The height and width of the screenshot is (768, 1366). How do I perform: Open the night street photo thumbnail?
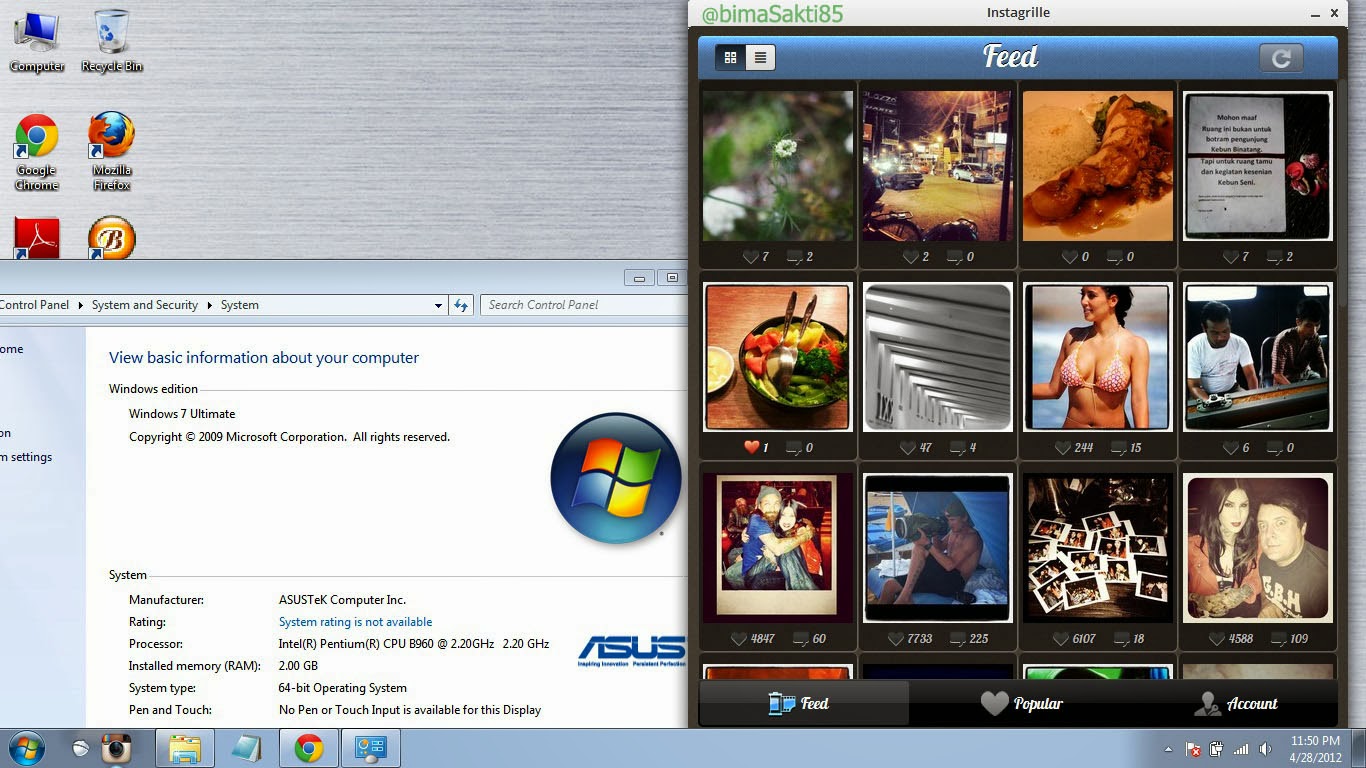[x=937, y=165]
